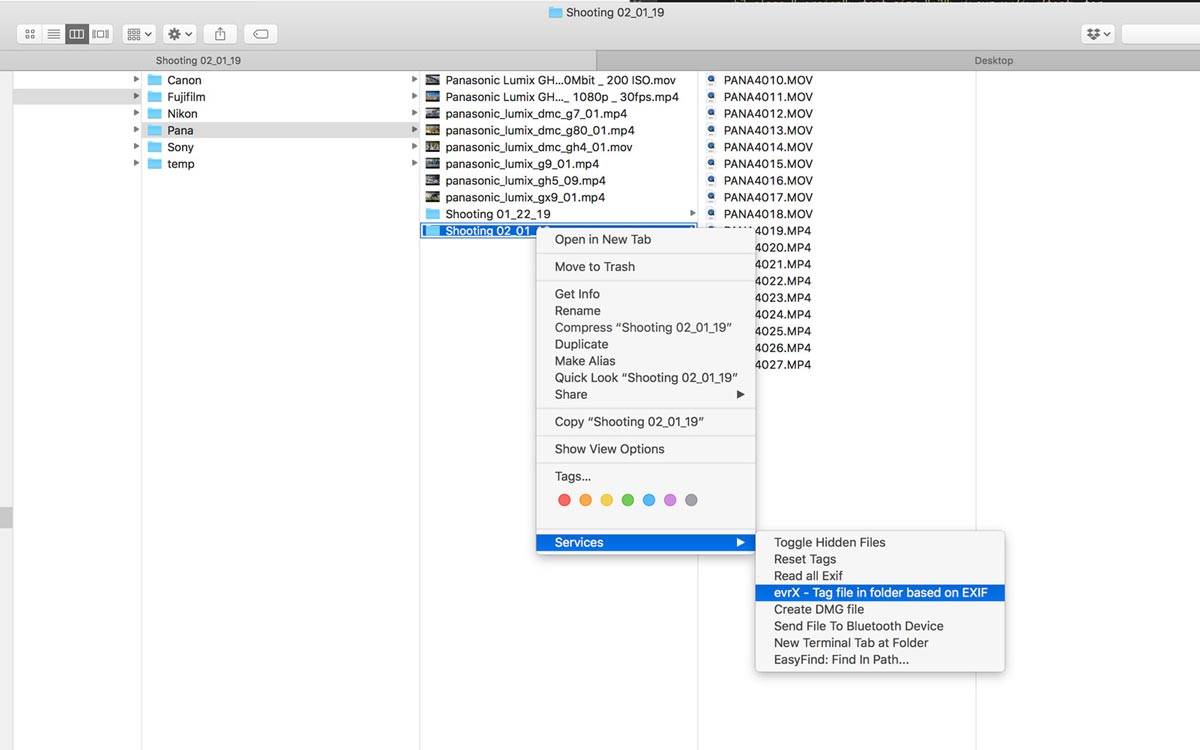
Task: Click icon of panasonic_lumix_g9_01.mp4
Action: pos(433,163)
